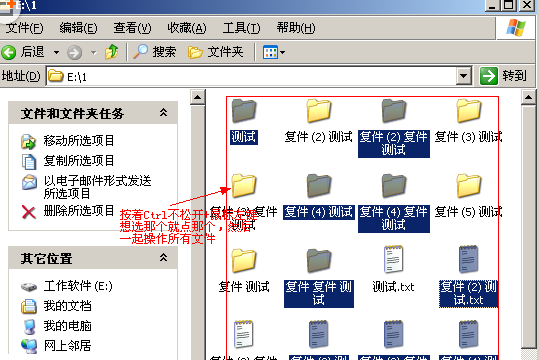Click the folder icon in address bar

55,75
